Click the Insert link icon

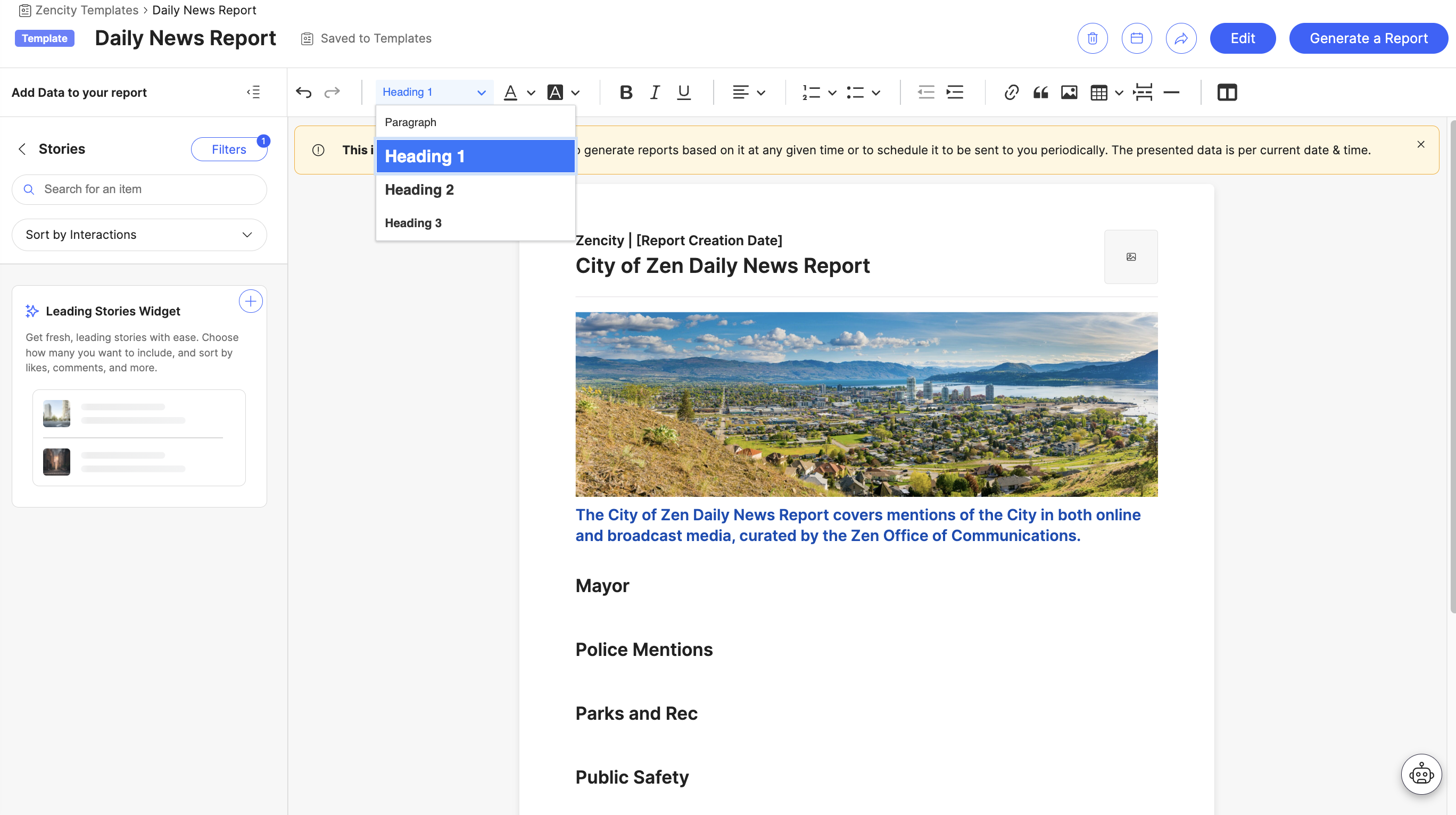[1011, 92]
